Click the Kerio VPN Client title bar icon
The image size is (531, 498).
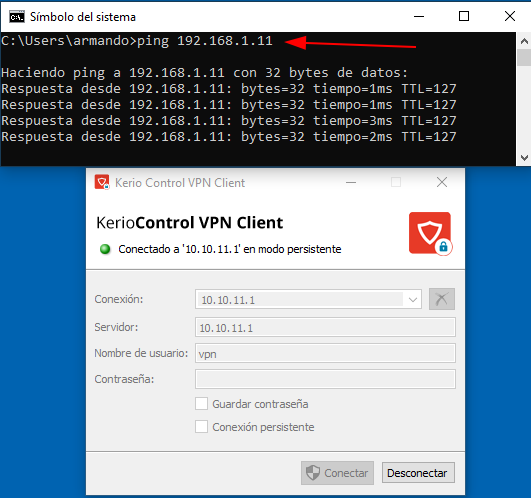click(x=102, y=182)
